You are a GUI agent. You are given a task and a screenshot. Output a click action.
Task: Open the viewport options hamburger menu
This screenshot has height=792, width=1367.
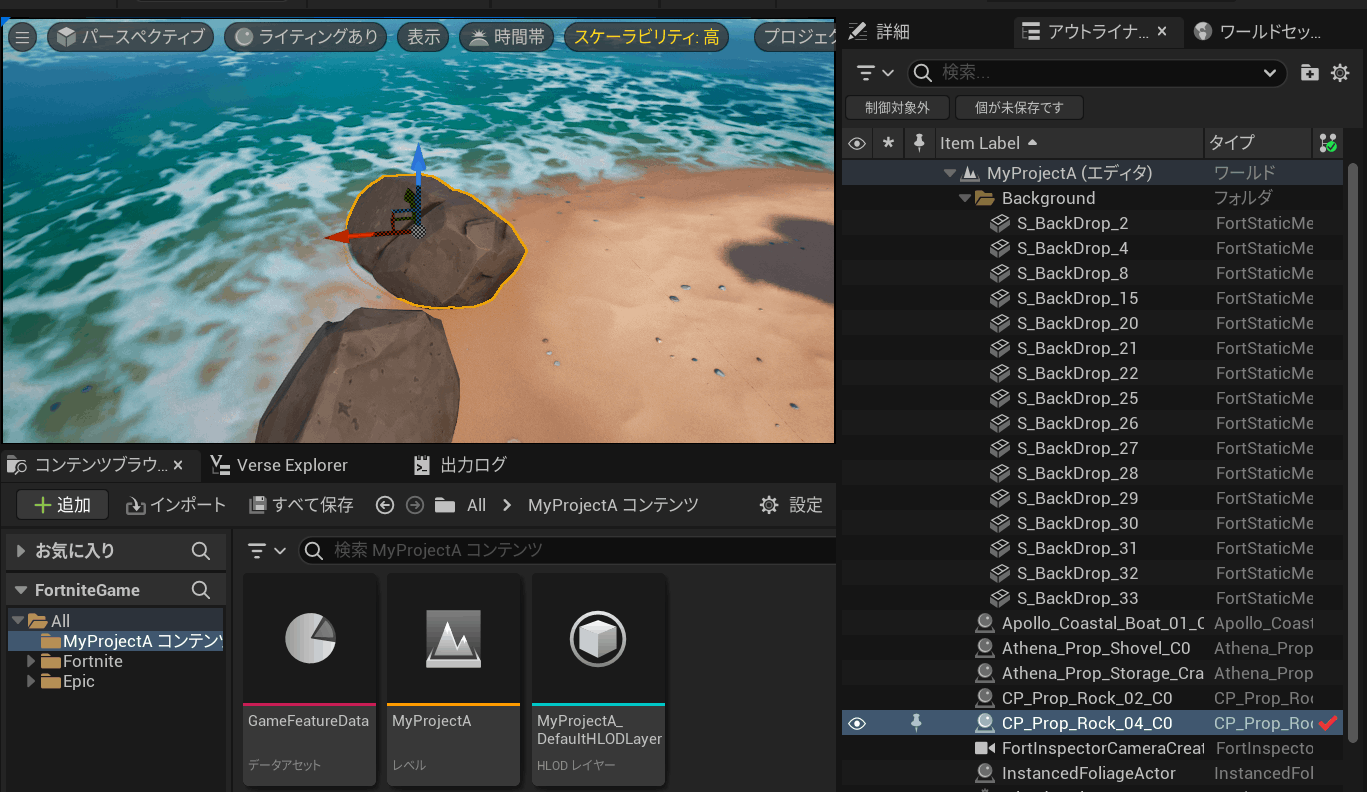(x=22, y=38)
